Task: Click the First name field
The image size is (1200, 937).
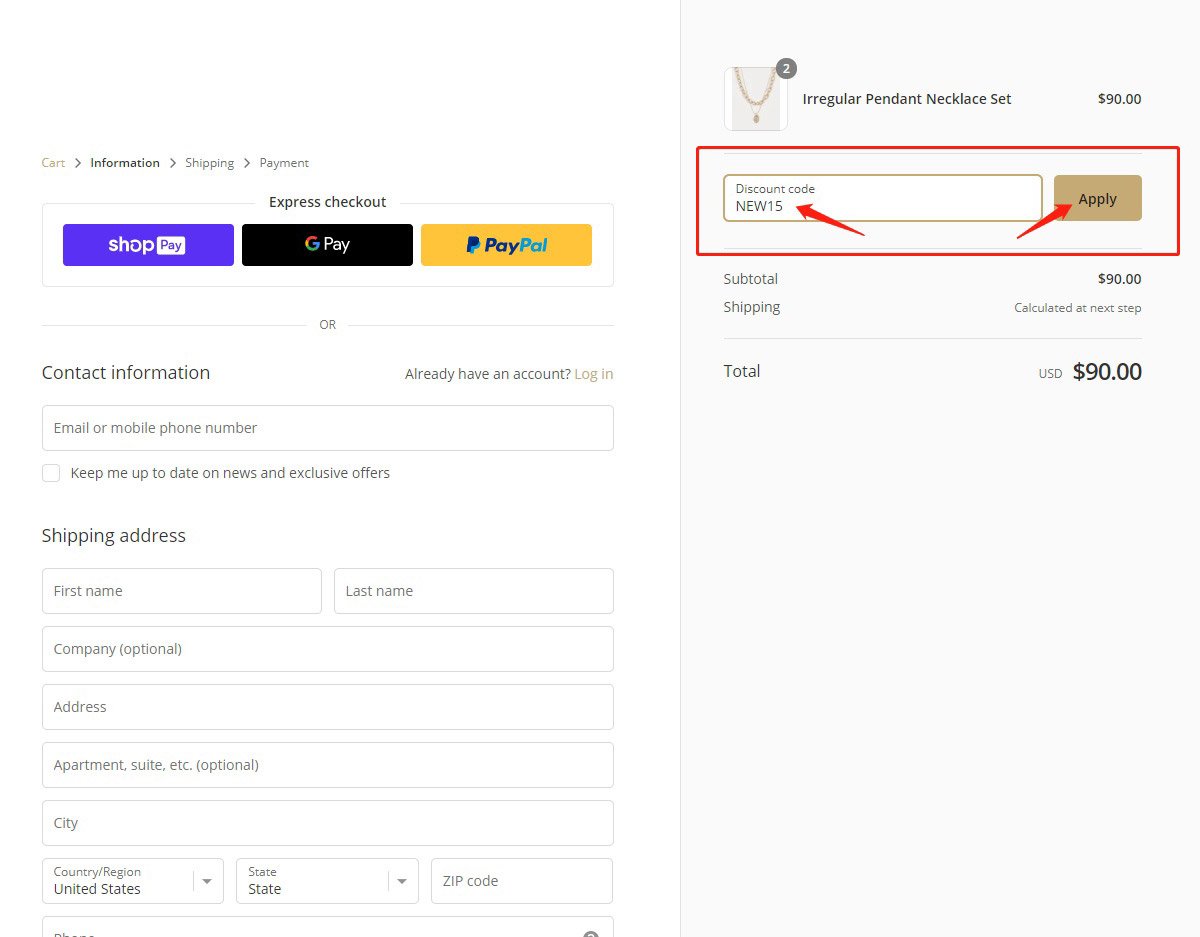Action: 181,591
